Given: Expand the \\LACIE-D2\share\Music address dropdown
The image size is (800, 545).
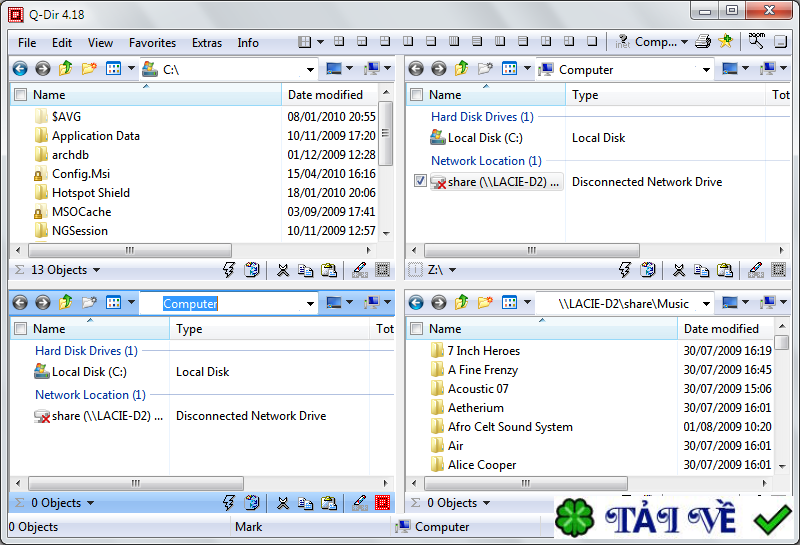Looking at the screenshot, I should [706, 304].
